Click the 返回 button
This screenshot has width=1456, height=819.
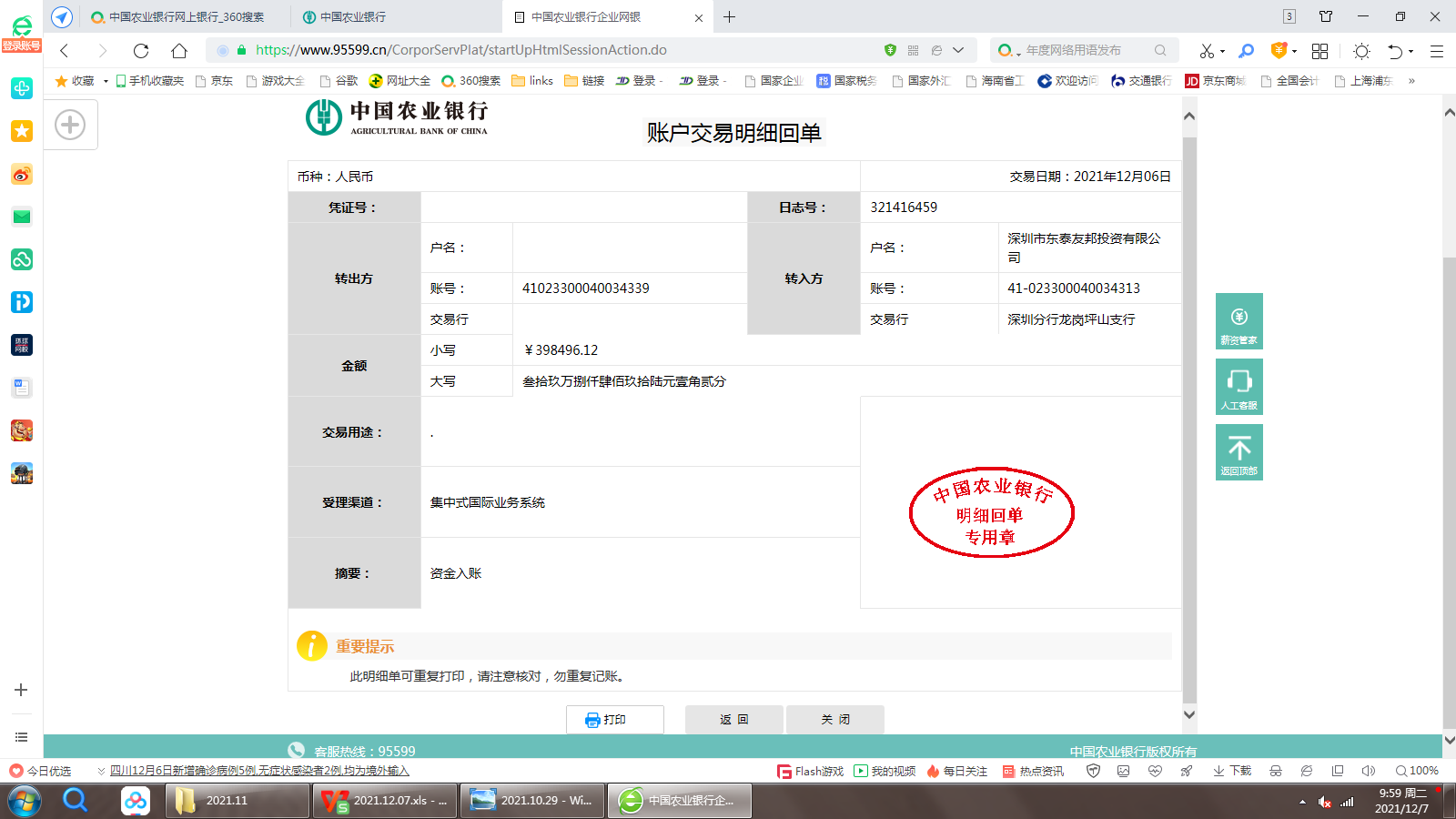pos(733,720)
